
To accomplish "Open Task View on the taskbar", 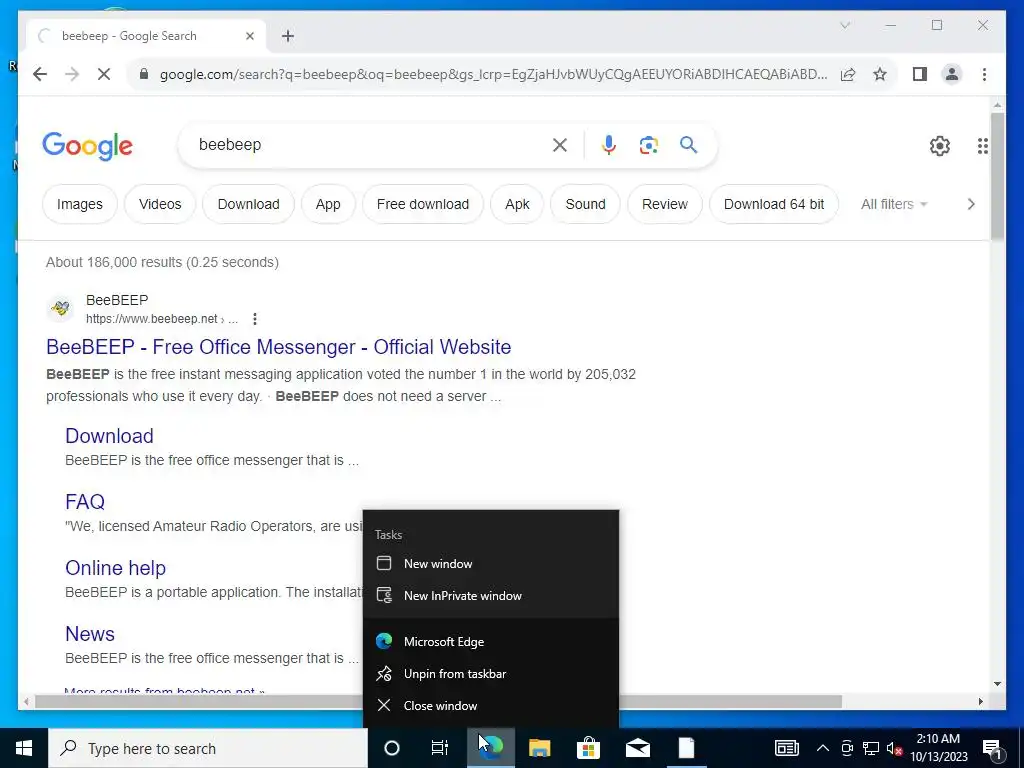I will [x=440, y=748].
